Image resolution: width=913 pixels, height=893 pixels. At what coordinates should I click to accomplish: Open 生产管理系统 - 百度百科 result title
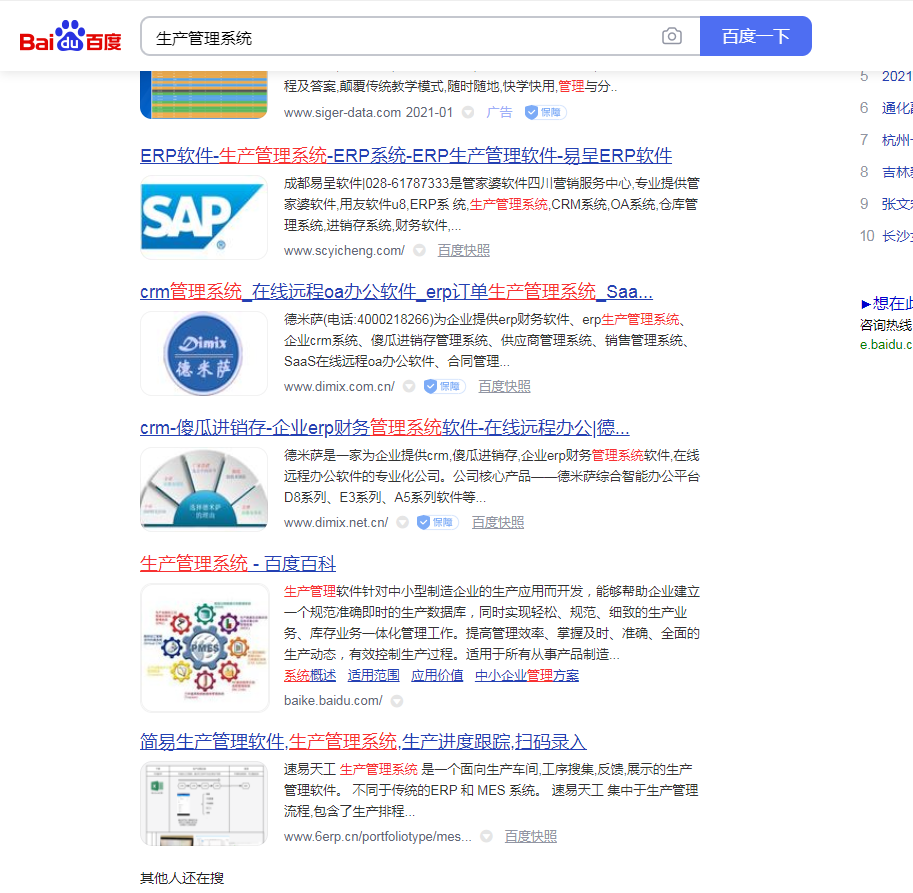click(x=238, y=564)
